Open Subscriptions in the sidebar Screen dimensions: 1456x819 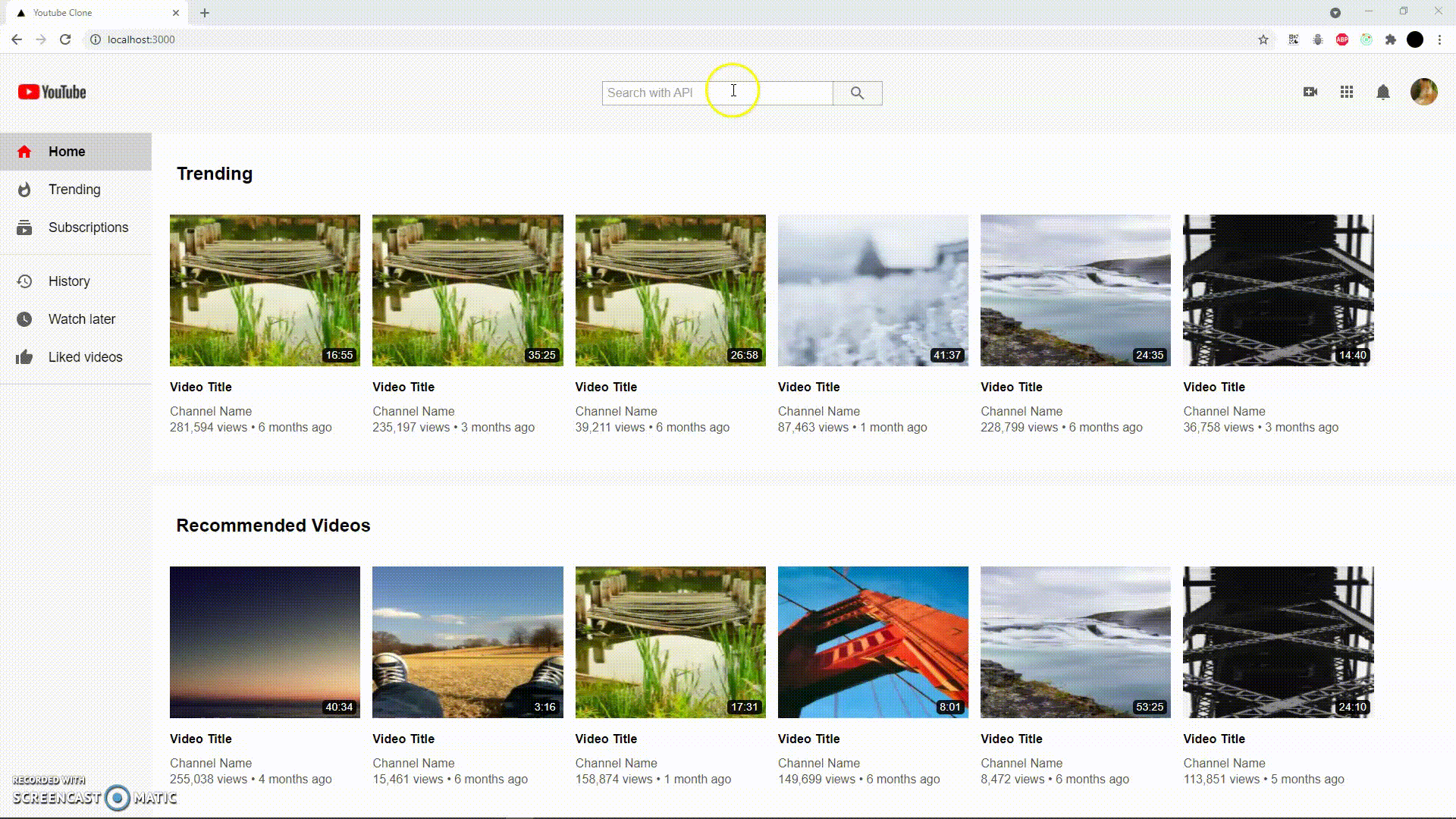tap(76, 227)
